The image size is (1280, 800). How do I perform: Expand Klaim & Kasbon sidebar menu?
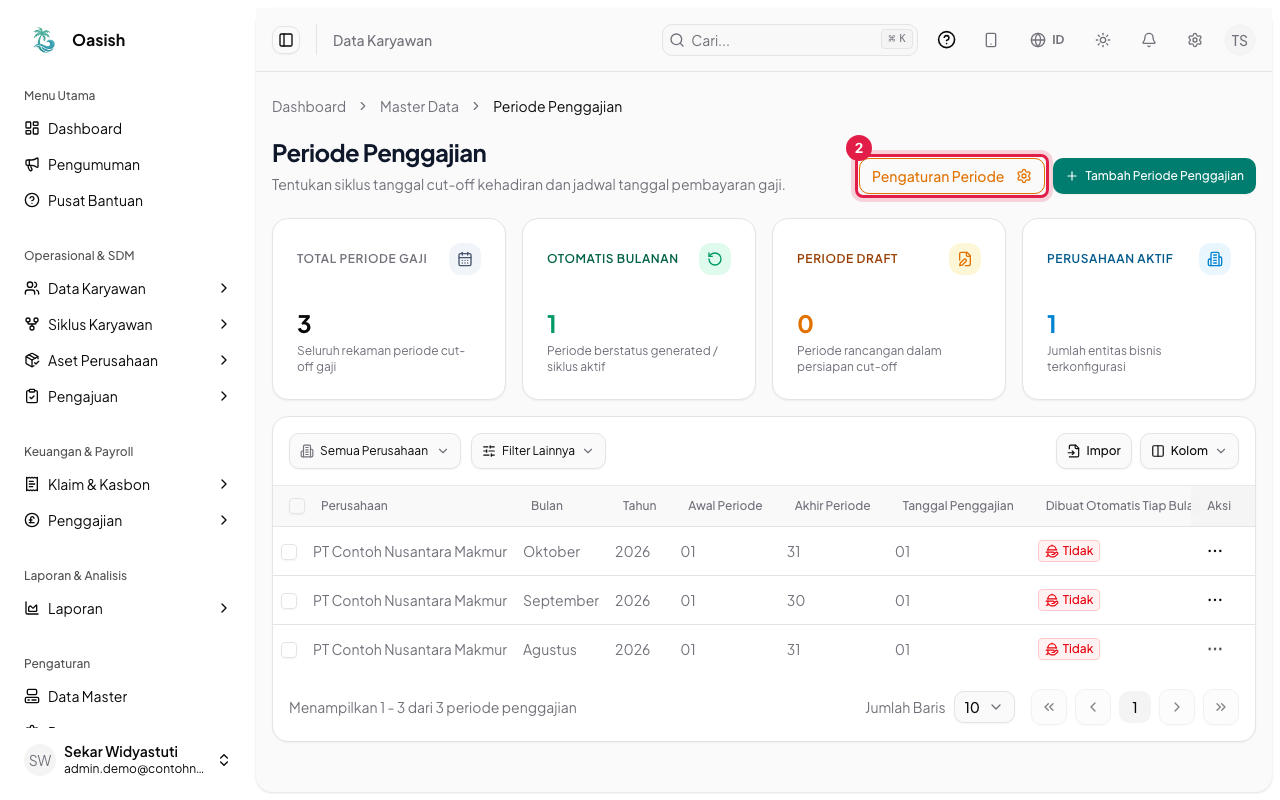pos(127,484)
